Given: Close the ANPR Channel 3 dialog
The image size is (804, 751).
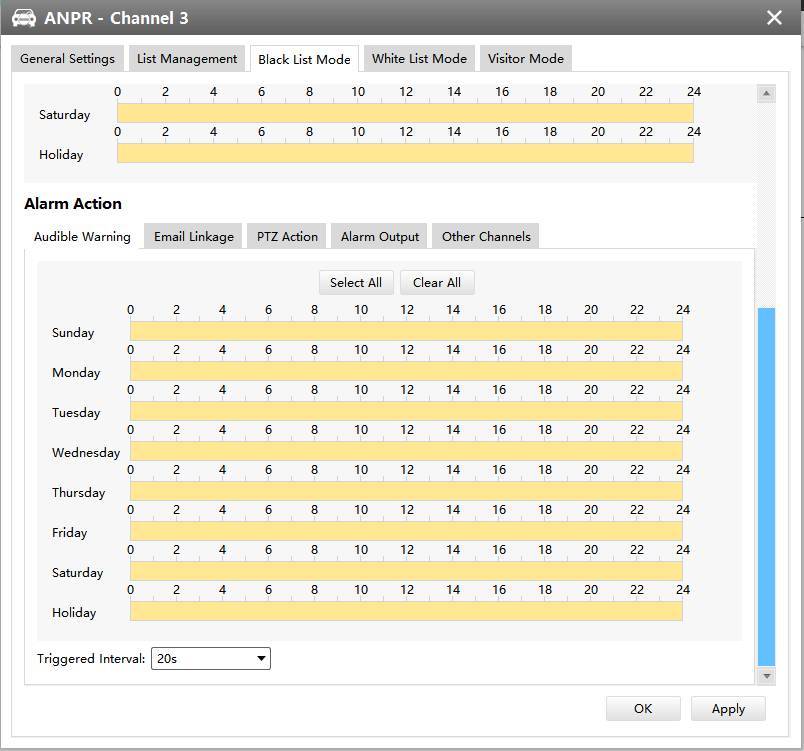Looking at the screenshot, I should point(774,18).
